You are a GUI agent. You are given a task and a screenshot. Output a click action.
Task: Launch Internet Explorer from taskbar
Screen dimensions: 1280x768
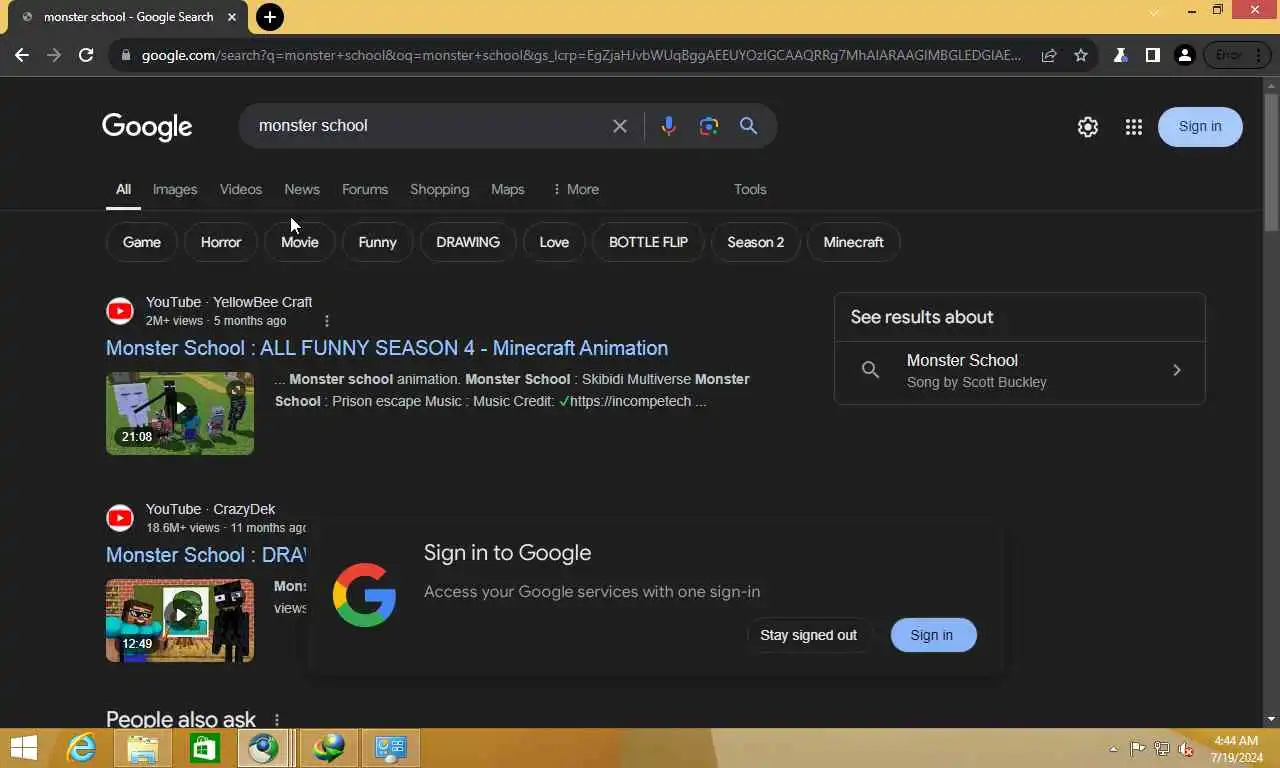[81, 748]
